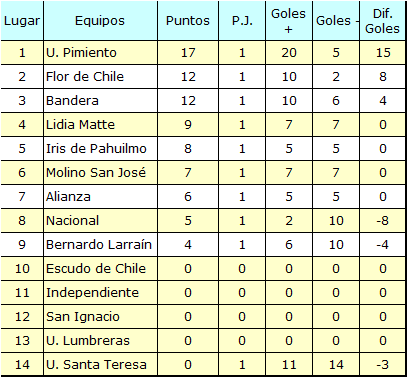Image resolution: width=407 pixels, height=377 pixels.
Task: Select the U. Pimiento team cell
Action: 100,53
